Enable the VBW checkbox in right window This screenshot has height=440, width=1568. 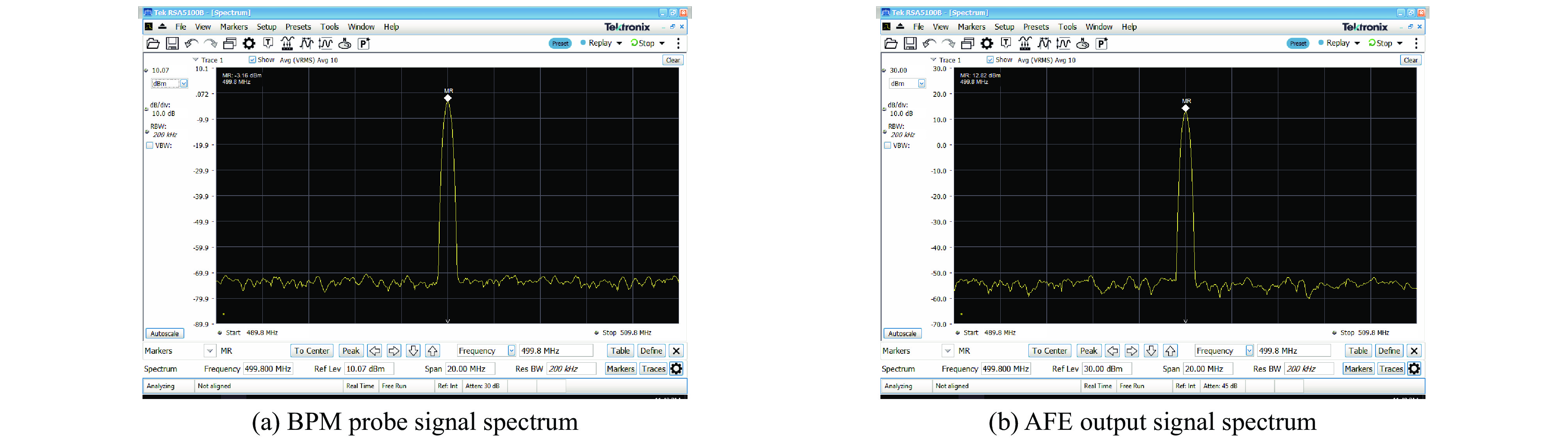coord(887,146)
